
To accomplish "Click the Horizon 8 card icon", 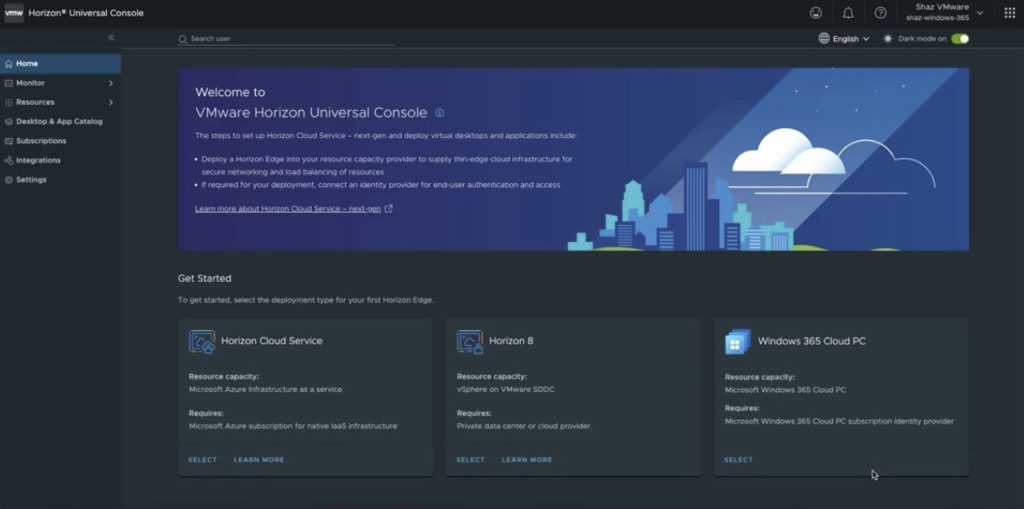I will 470,342.
